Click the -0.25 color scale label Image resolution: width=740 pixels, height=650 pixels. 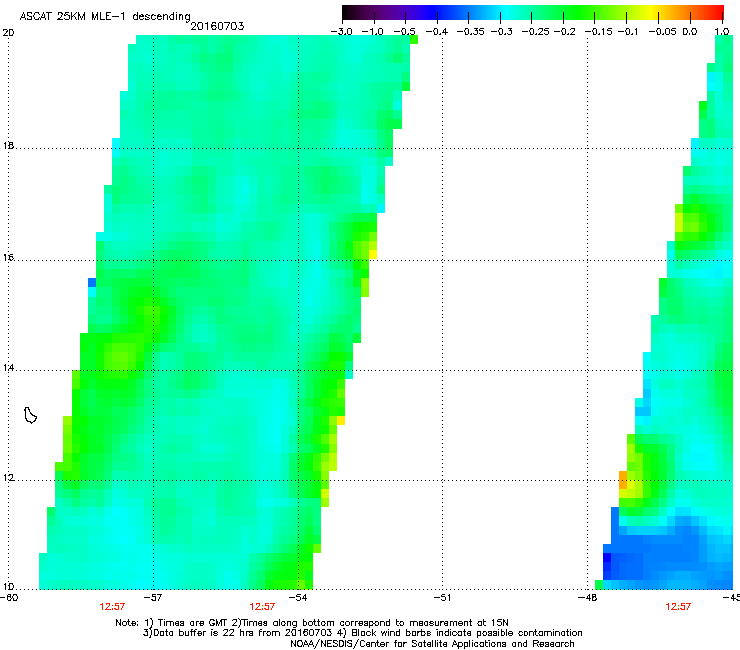point(535,32)
